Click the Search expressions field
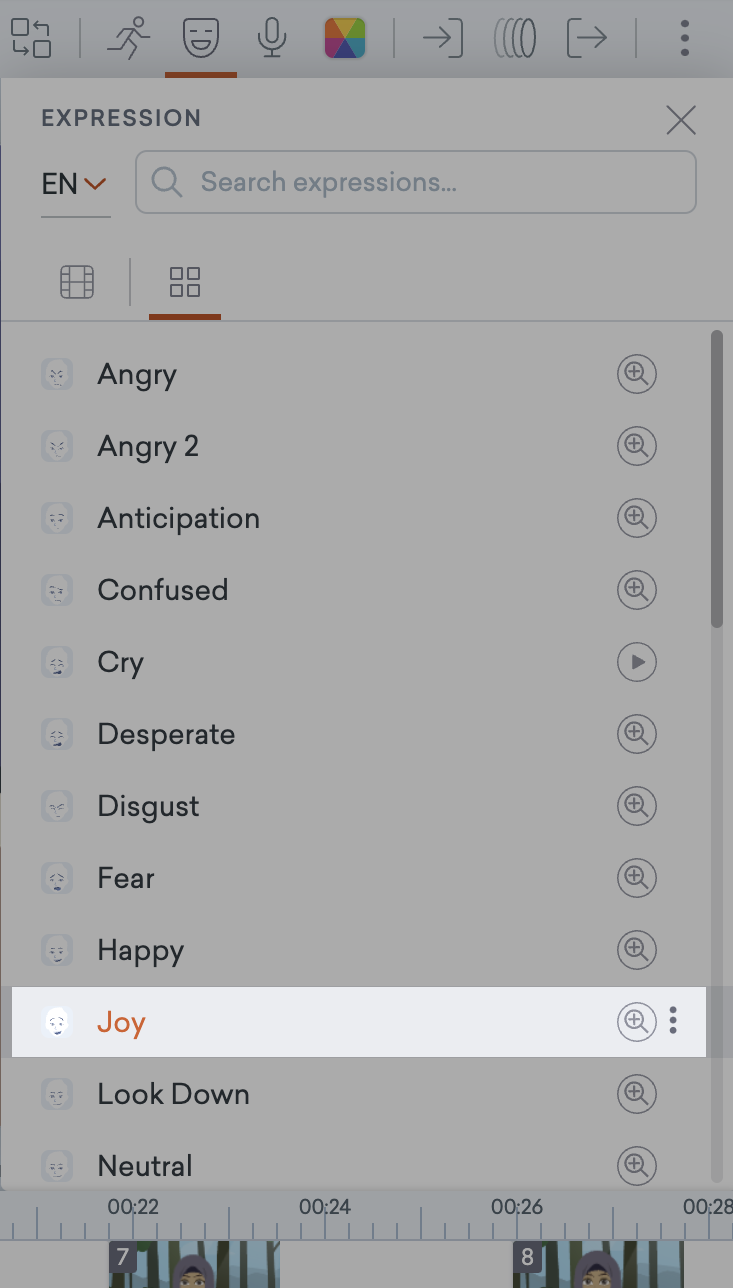This screenshot has height=1288, width=733. (x=416, y=182)
